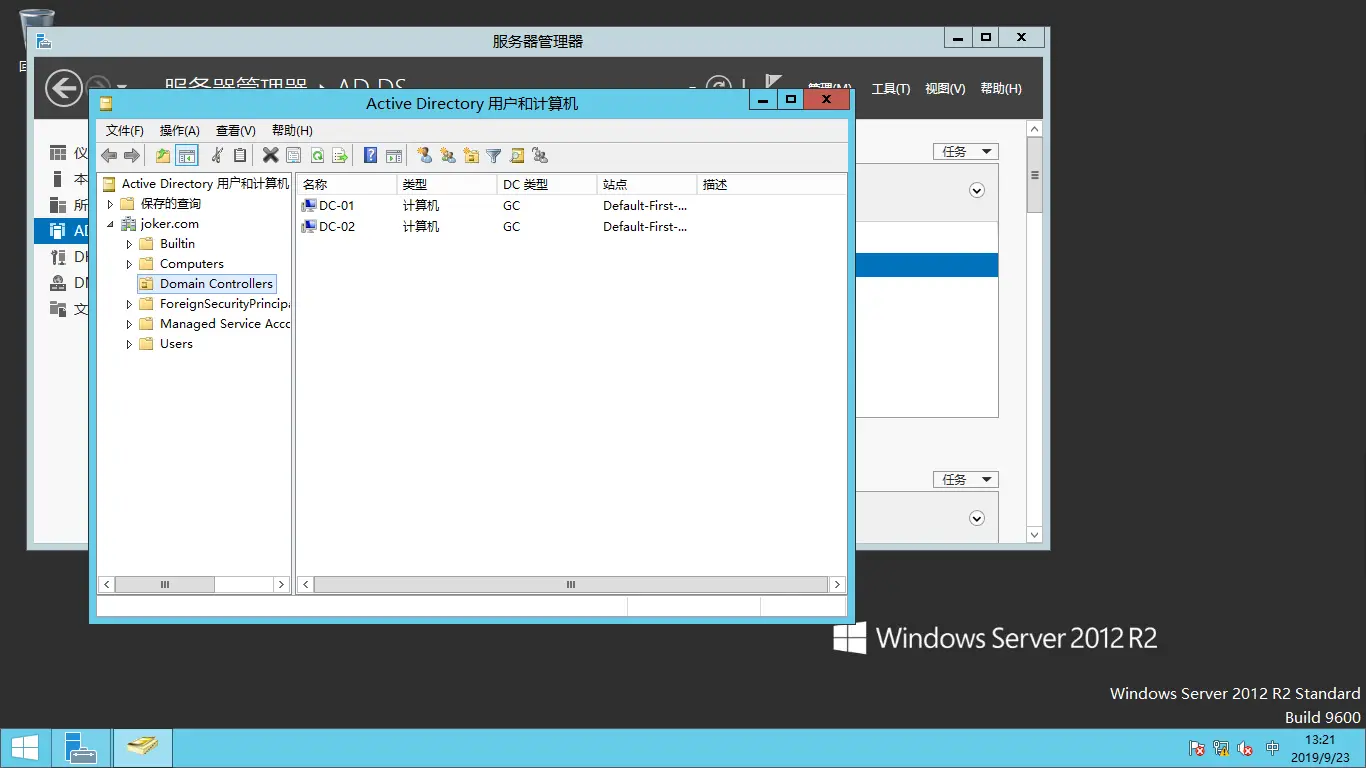This screenshot has height=768, width=1366.
Task: Select the DC-01 computer row
Action: point(571,206)
